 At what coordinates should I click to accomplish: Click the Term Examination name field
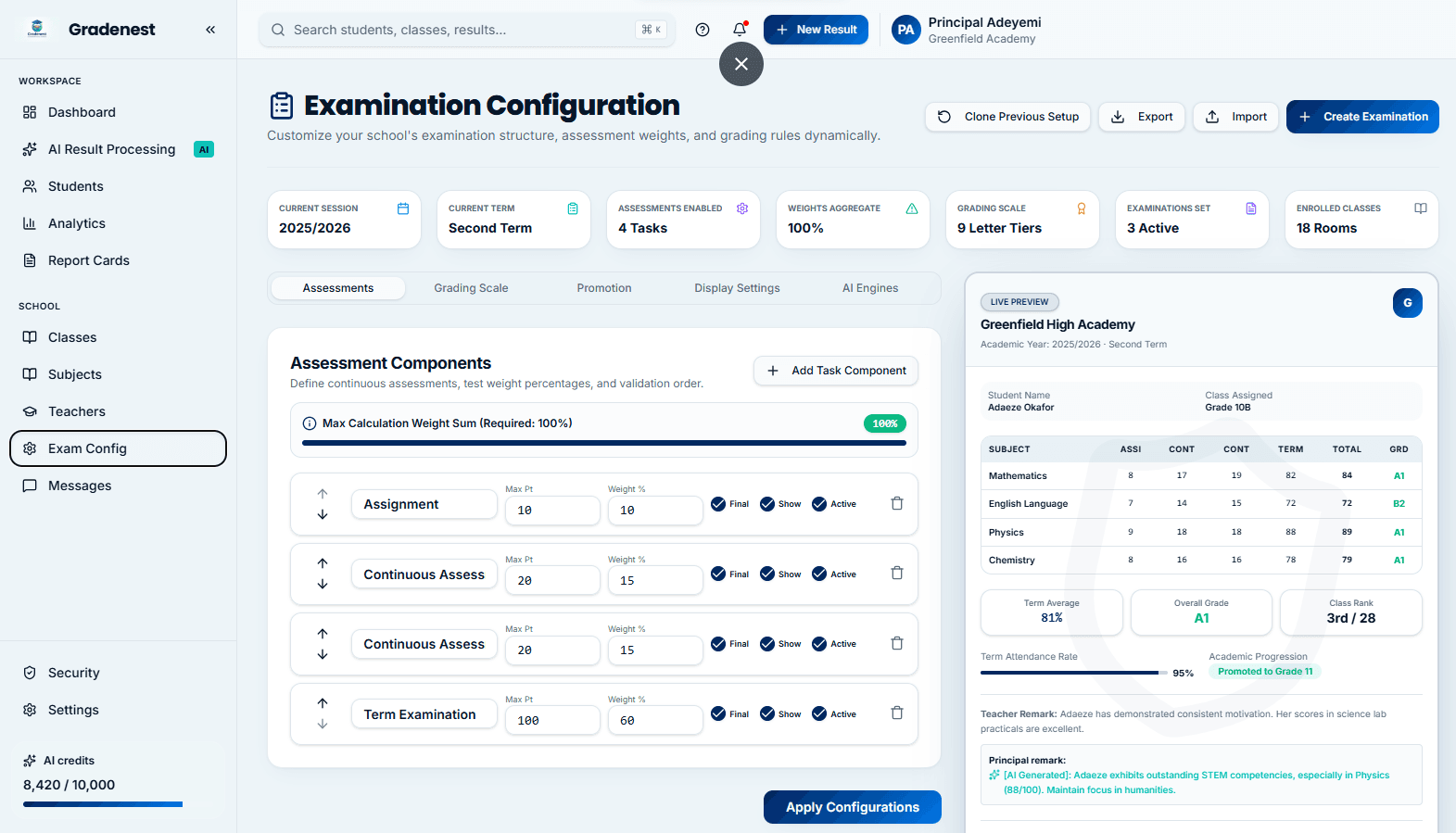pyautogui.click(x=424, y=713)
